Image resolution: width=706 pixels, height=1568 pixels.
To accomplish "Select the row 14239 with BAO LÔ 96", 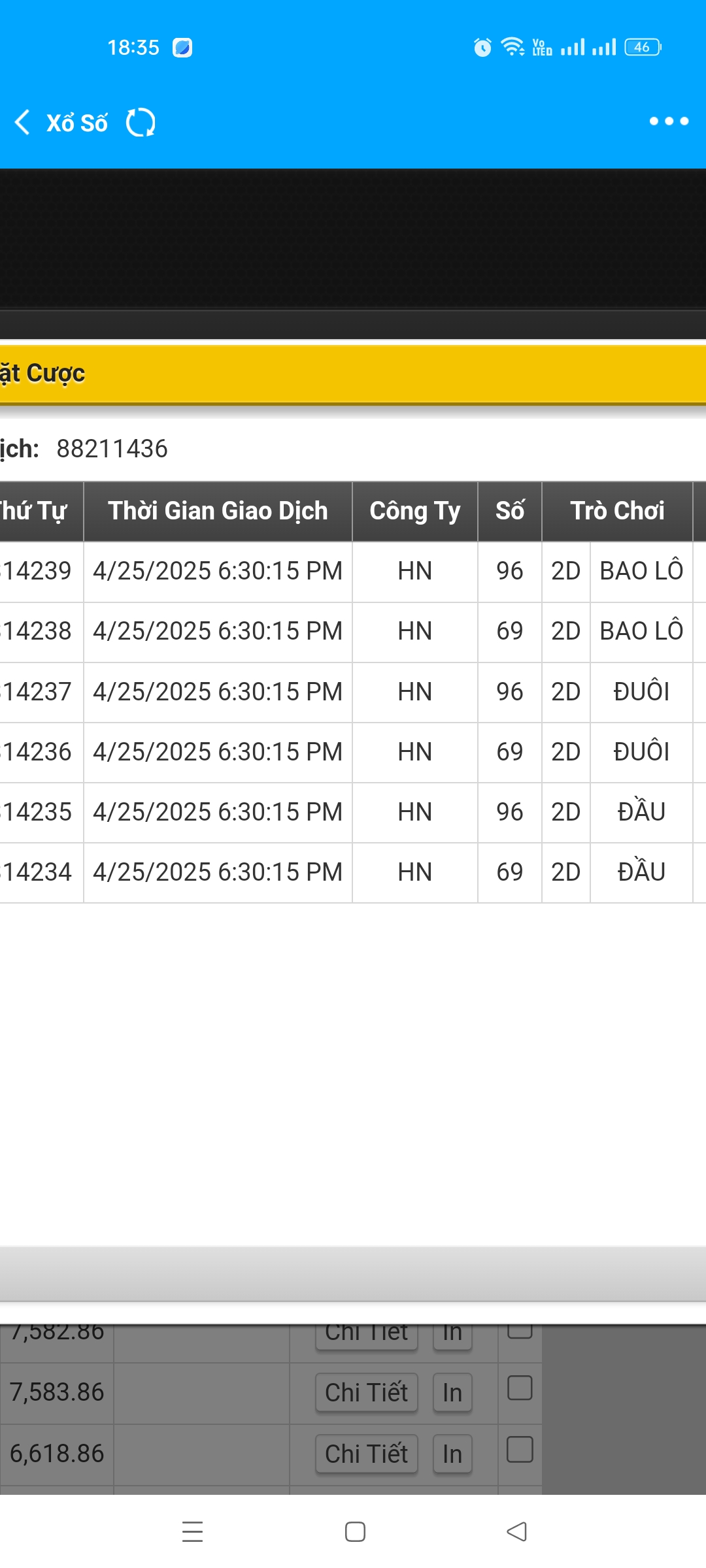I will click(x=353, y=571).
